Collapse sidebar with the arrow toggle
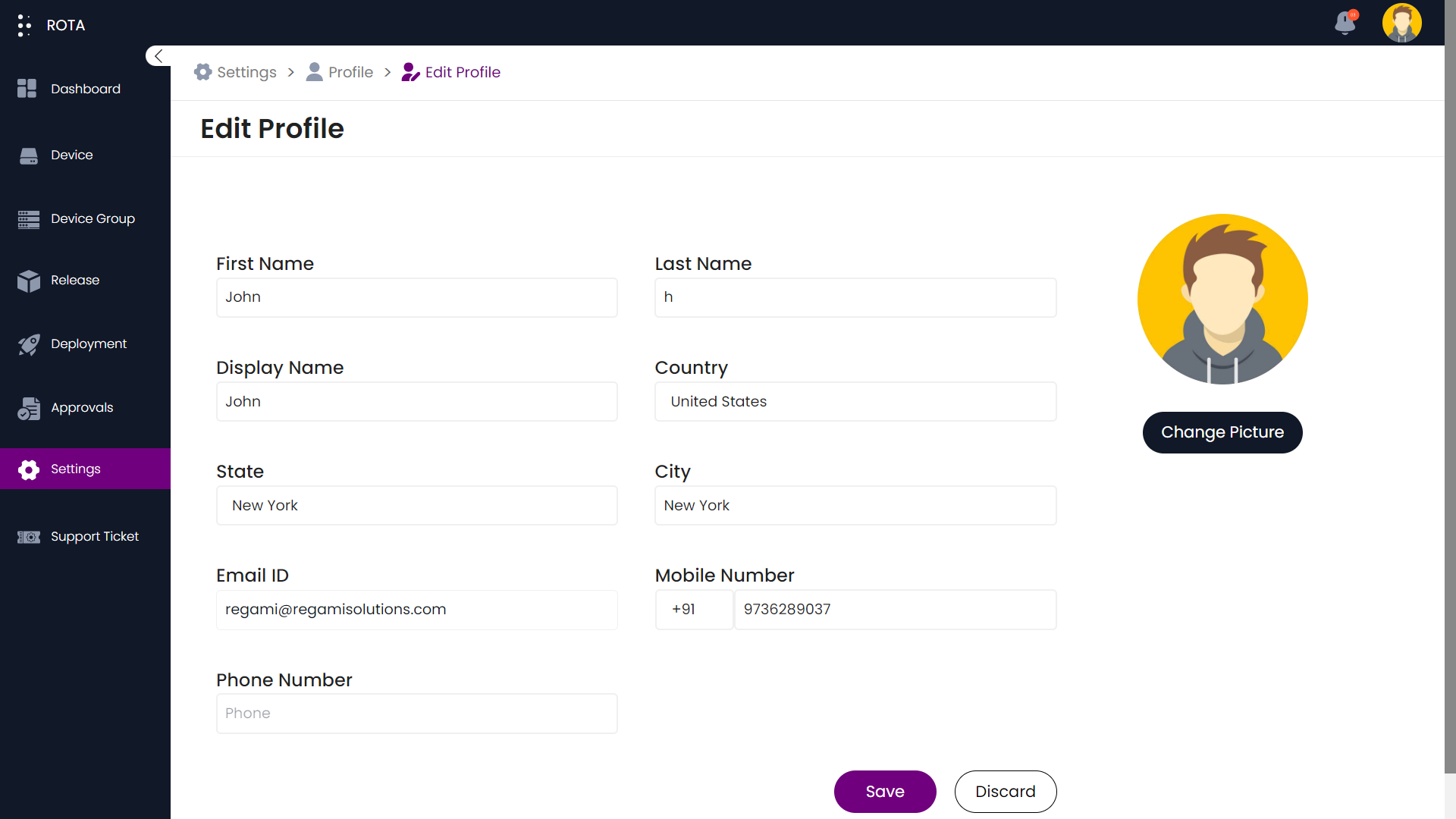The width and height of the screenshot is (1456, 819). pos(158,56)
